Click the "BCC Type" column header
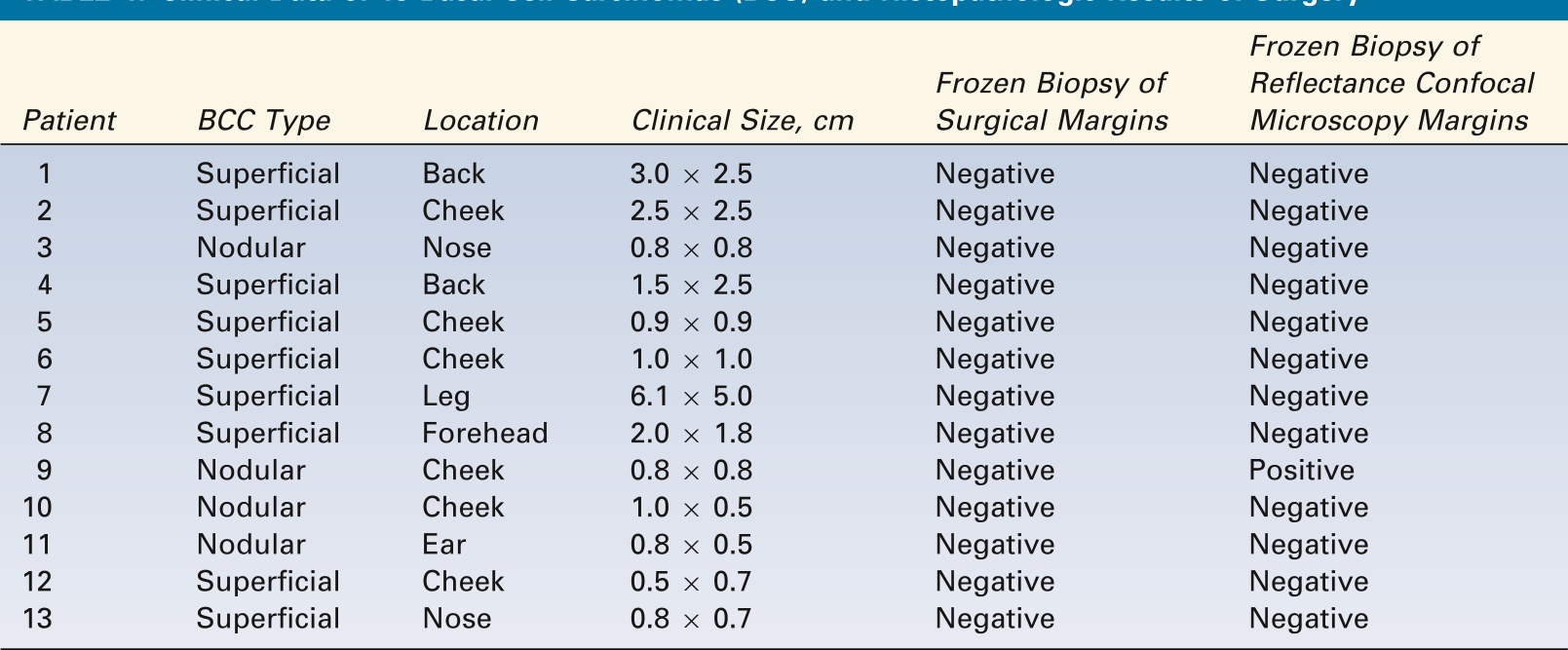 coord(263,121)
